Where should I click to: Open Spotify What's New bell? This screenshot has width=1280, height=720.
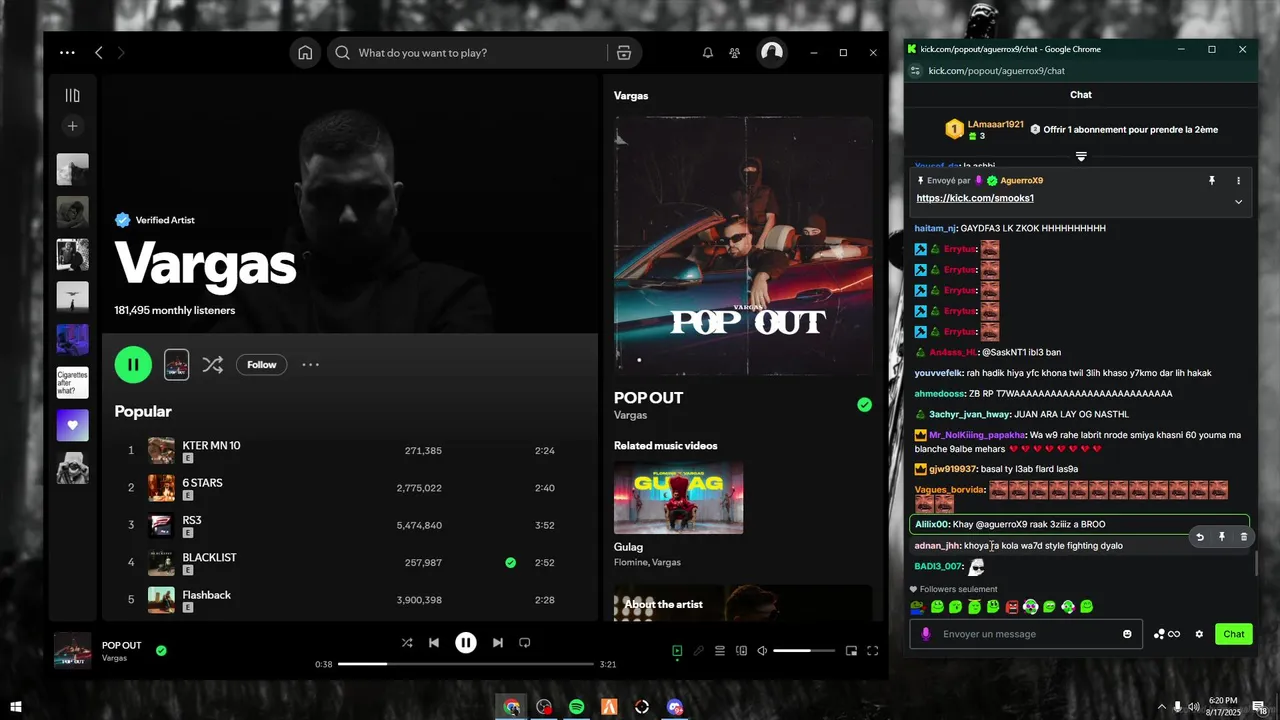[x=708, y=53]
